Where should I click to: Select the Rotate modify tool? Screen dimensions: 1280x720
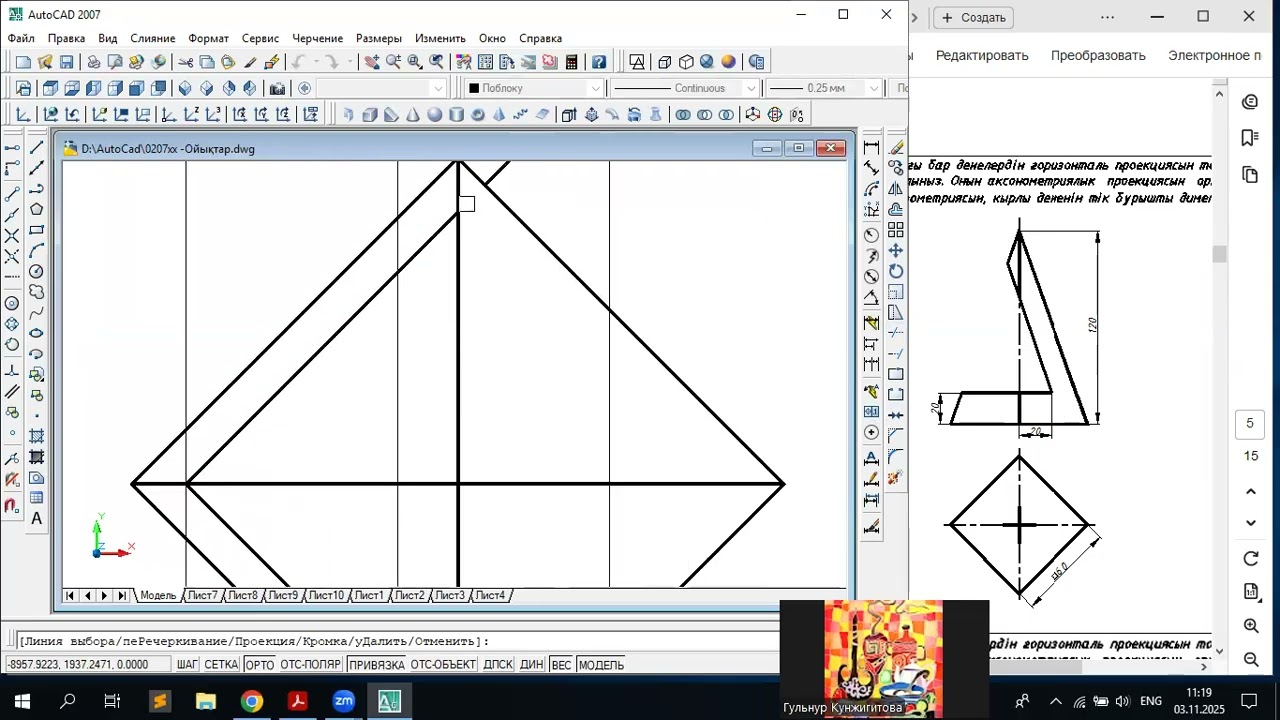[895, 271]
